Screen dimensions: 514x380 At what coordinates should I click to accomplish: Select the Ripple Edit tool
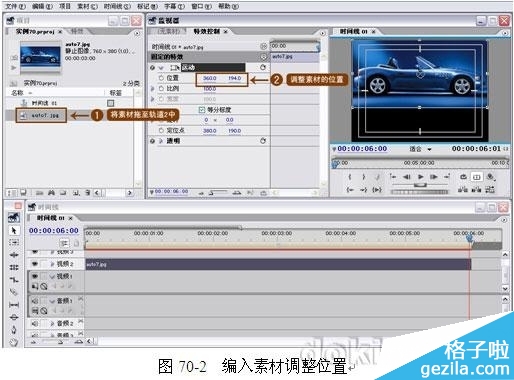click(x=14, y=255)
